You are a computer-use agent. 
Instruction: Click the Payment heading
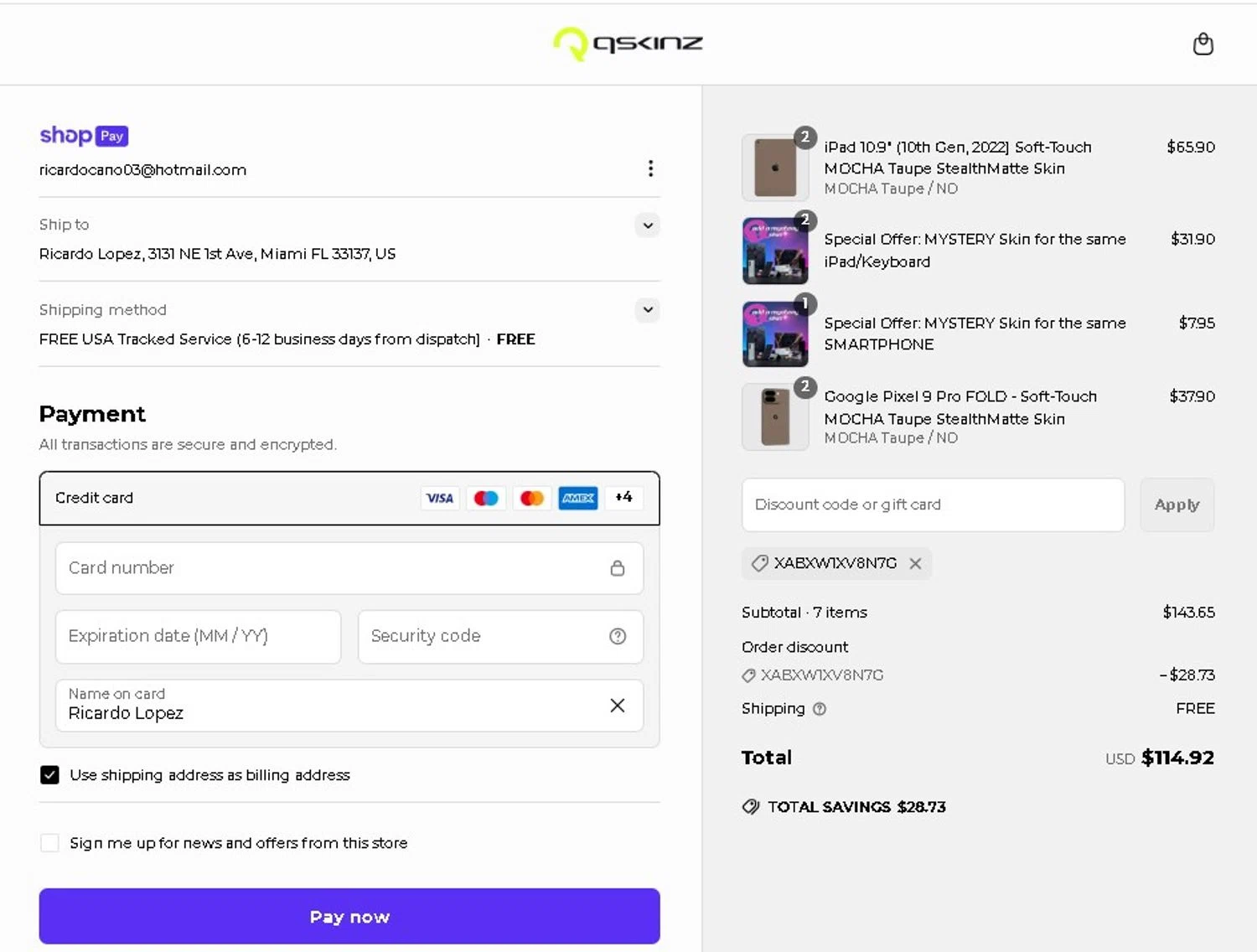[x=92, y=414]
